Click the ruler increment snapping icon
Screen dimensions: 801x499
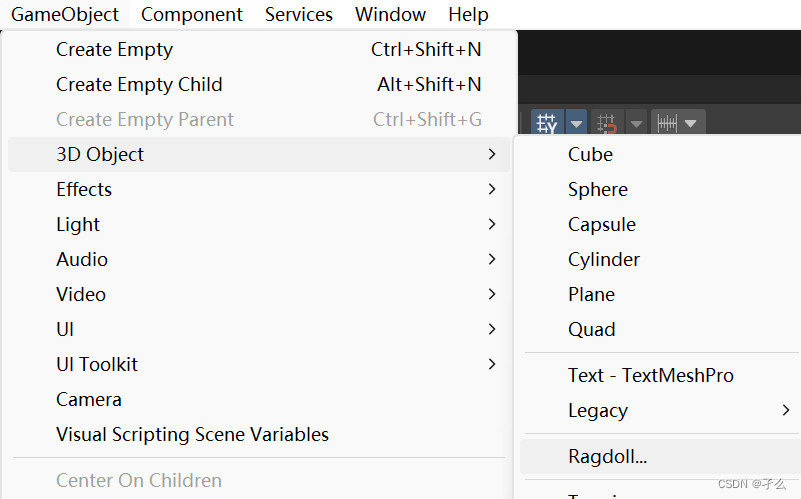(x=667, y=124)
